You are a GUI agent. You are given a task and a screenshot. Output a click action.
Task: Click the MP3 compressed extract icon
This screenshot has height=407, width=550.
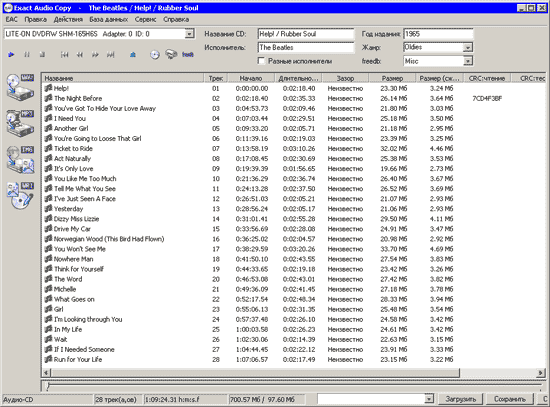tap(20, 124)
